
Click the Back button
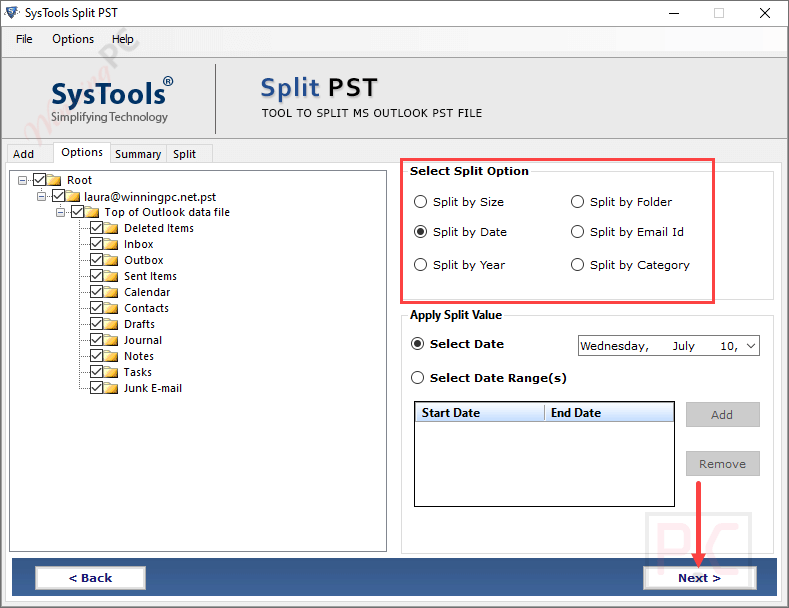pyautogui.click(x=91, y=578)
